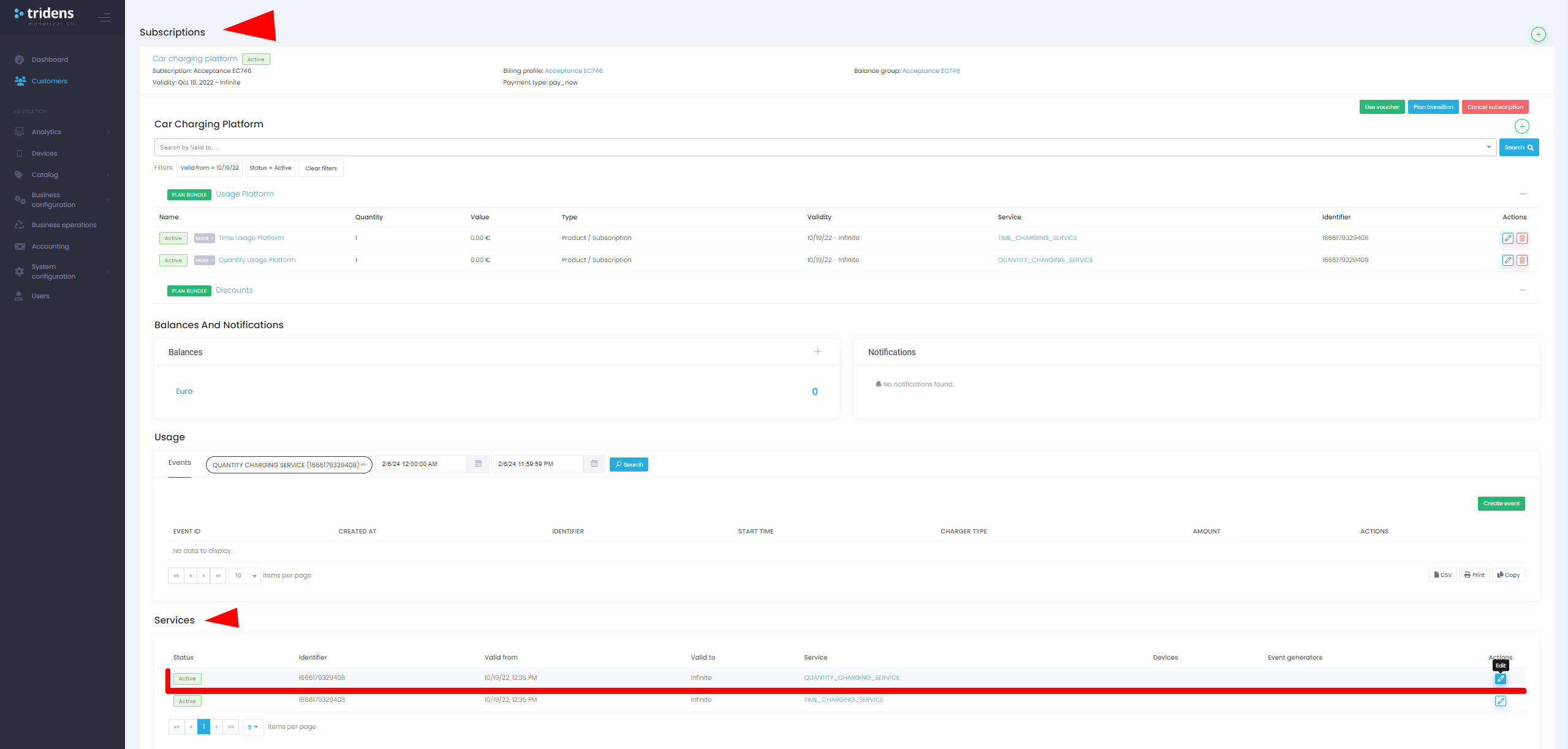Collapse the Usage Platform plan bundle
1568x749 pixels.
click(1522, 194)
